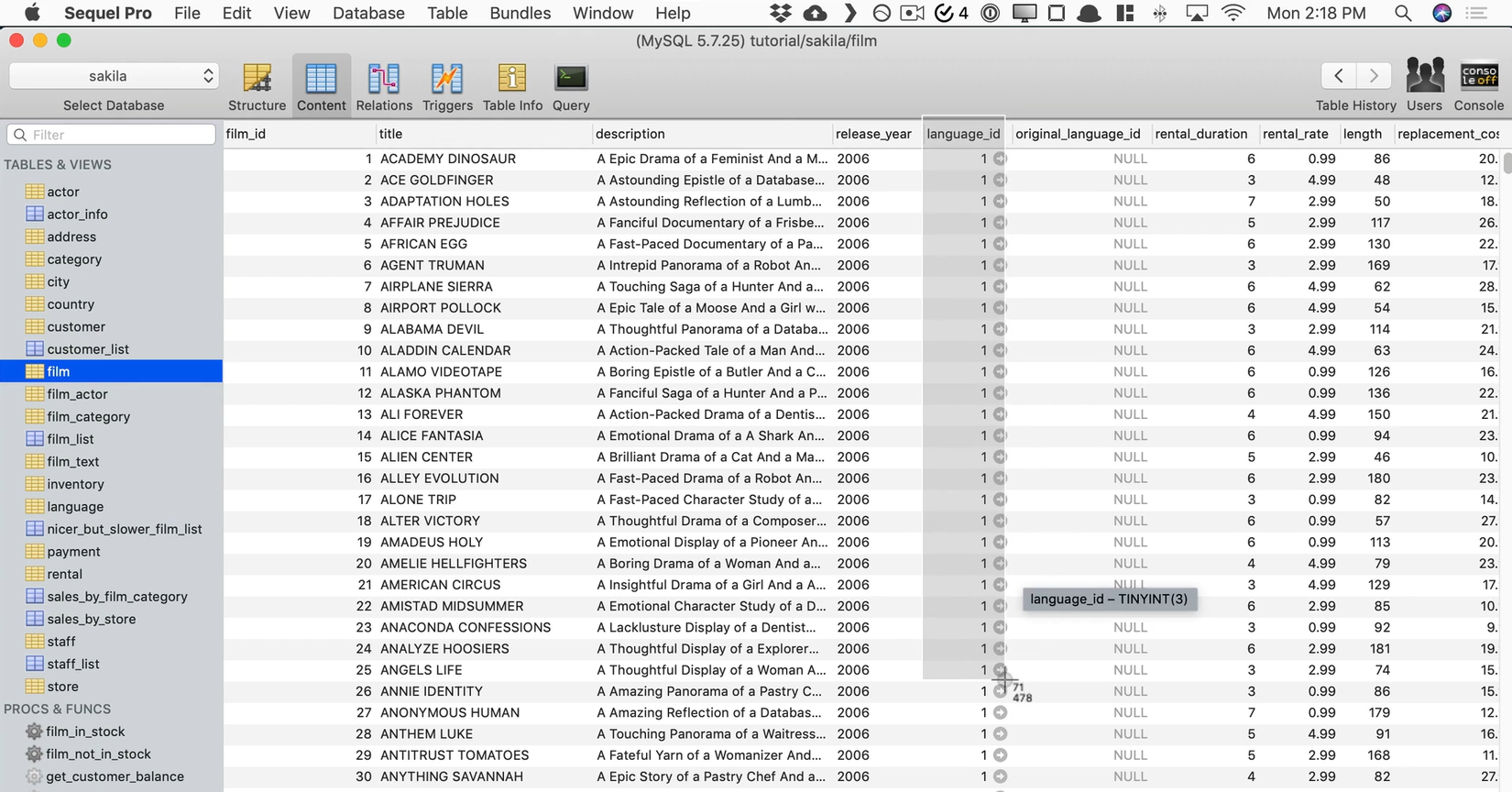Follow language_id link arrow for ACADEMY DINOSAUR
The height and width of the screenshot is (792, 1512).
pyautogui.click(x=1000, y=159)
